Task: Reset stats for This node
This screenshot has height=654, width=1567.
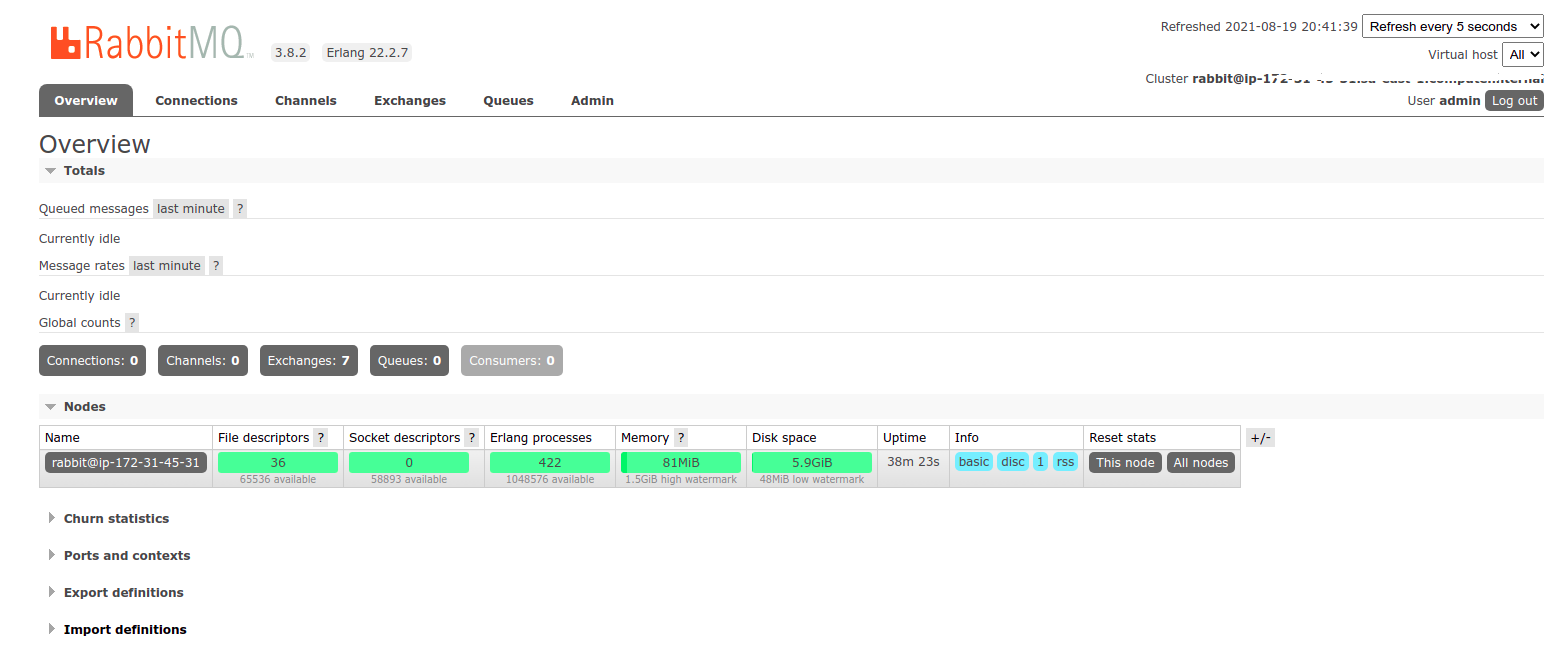Action: click(x=1125, y=462)
